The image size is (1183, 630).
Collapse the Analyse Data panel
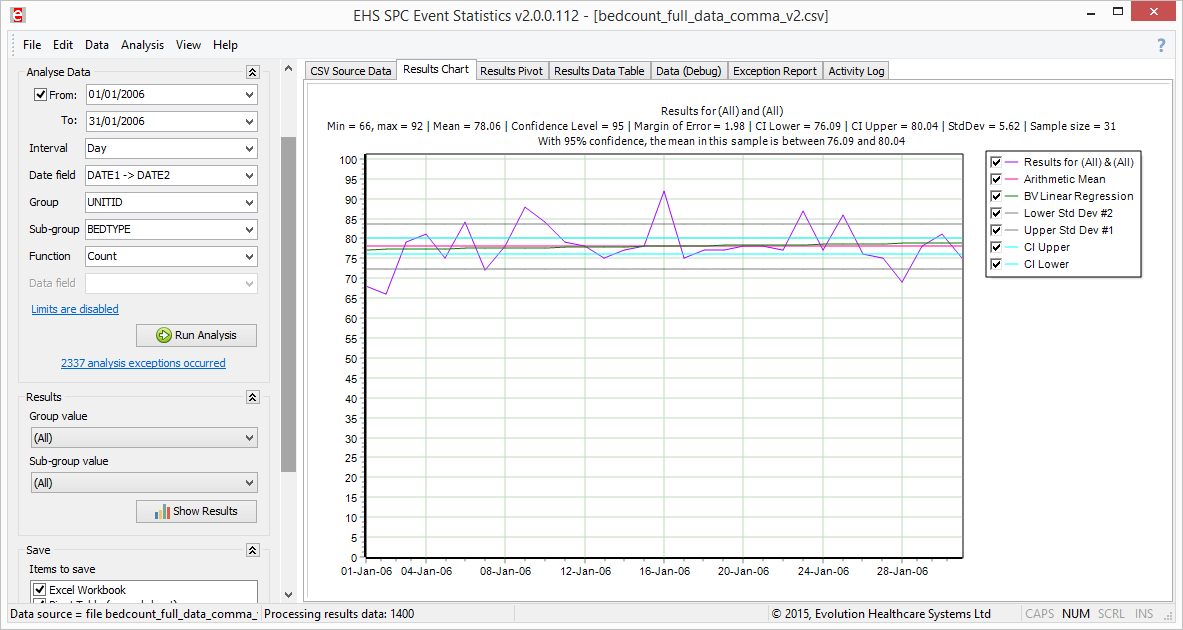click(x=252, y=71)
